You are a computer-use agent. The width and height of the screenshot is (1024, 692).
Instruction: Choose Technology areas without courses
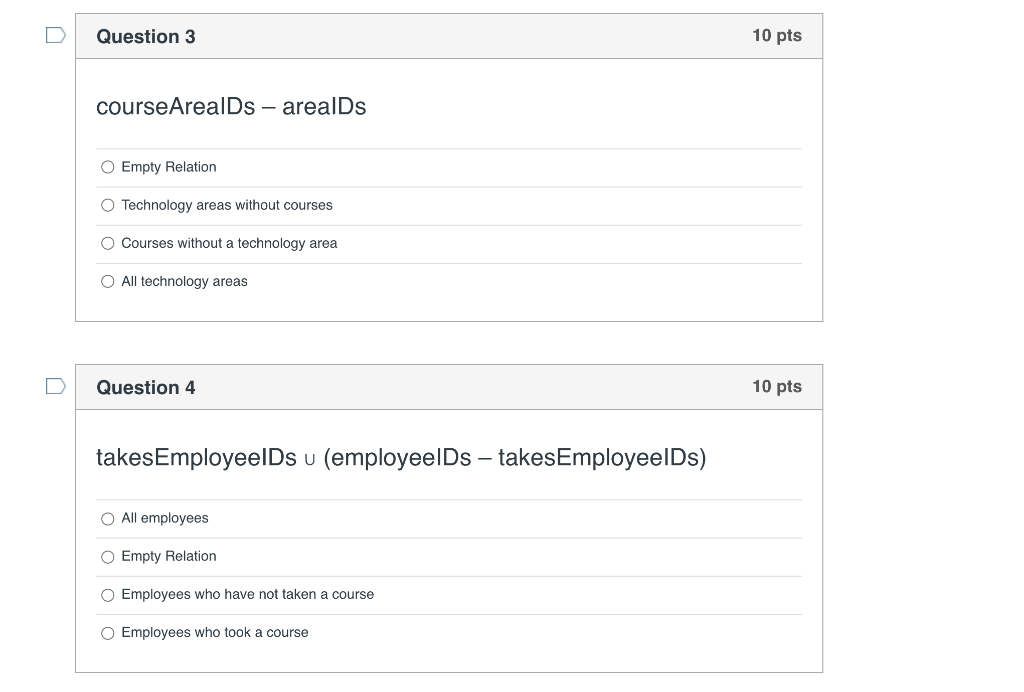click(x=108, y=206)
